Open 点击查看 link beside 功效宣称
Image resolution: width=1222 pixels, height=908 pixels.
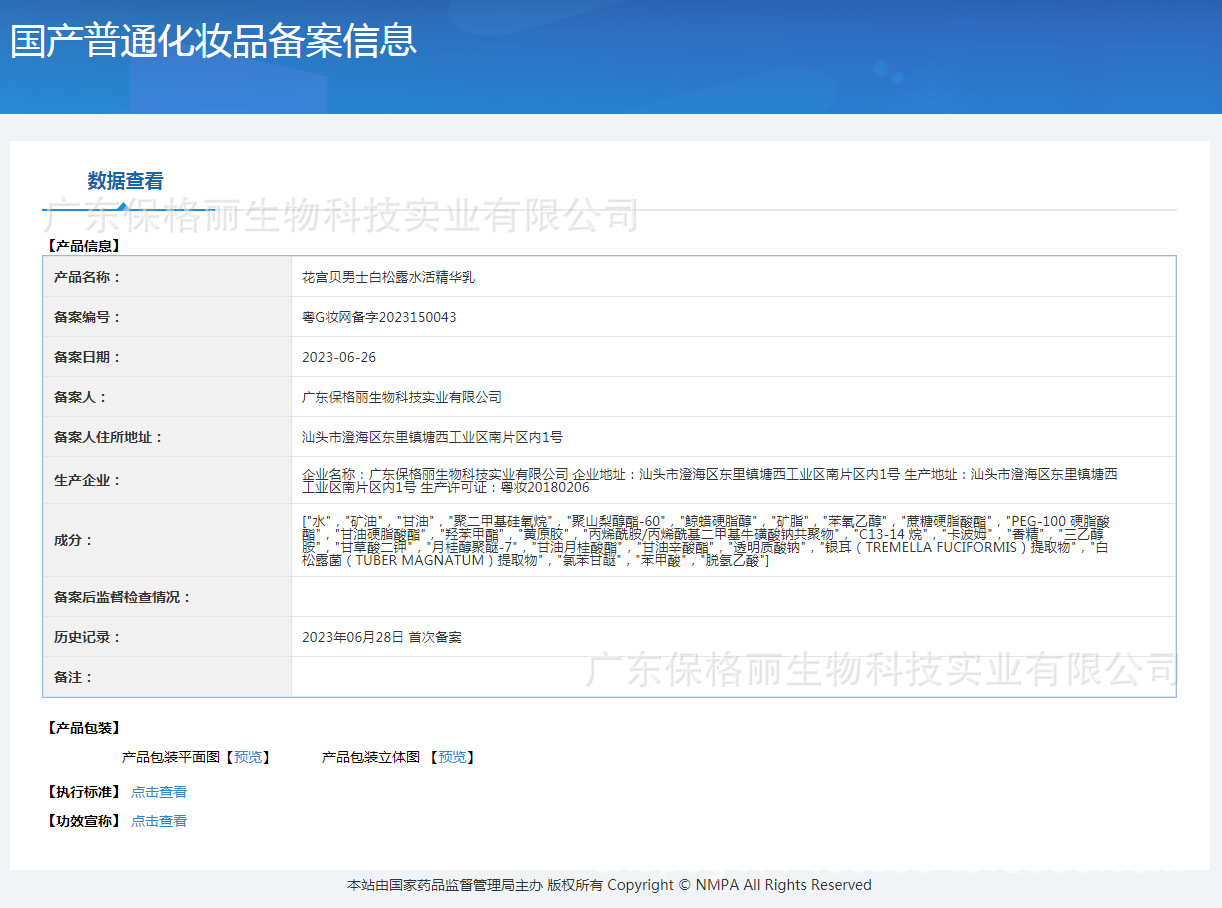click(x=159, y=821)
